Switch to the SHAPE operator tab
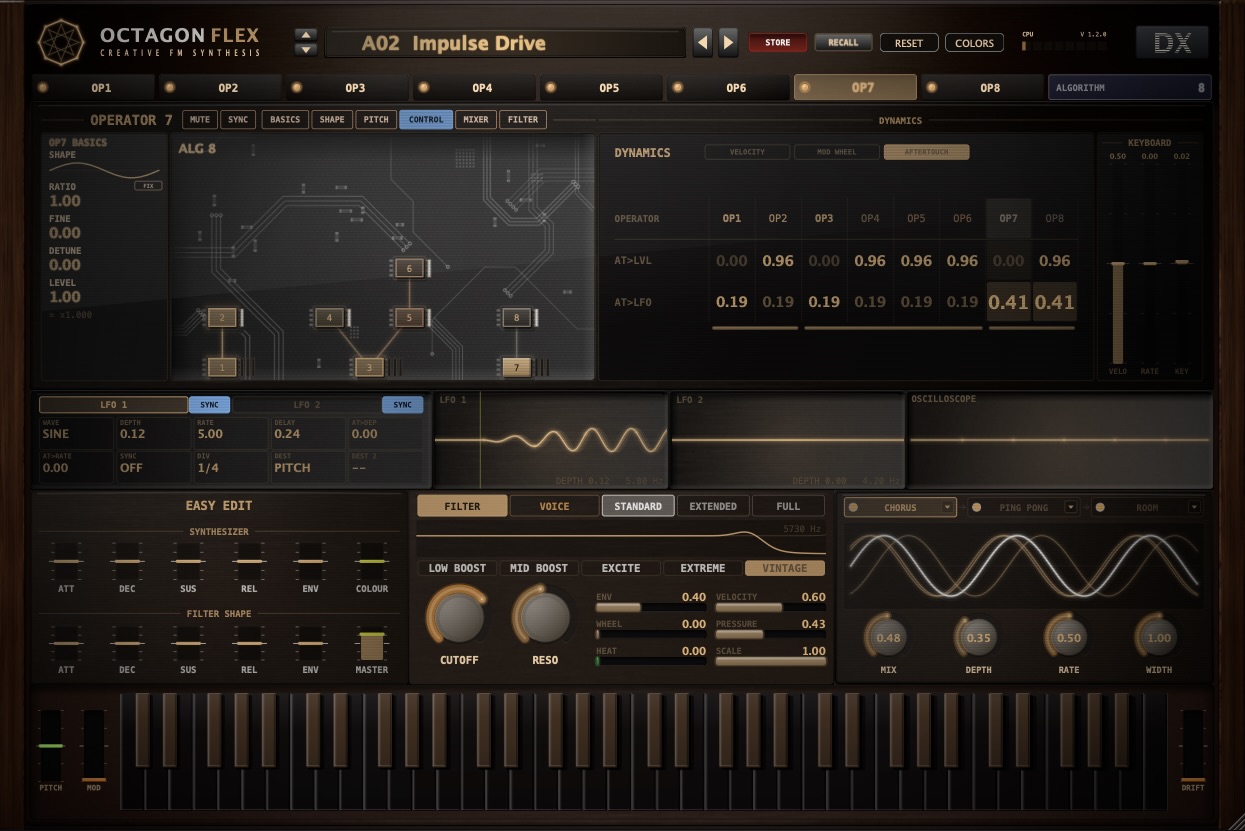 click(x=332, y=120)
